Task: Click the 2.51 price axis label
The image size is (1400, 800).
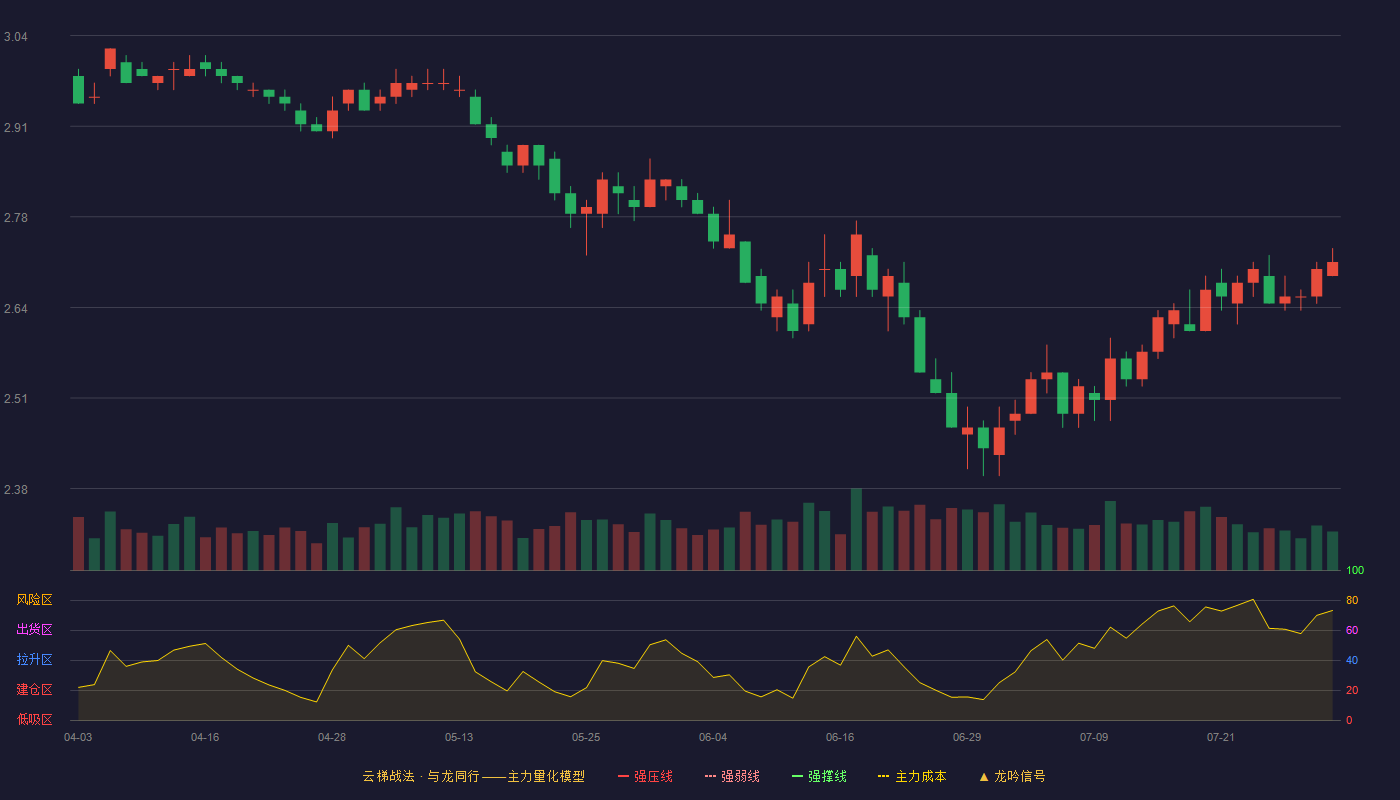Action: pyautogui.click(x=16, y=399)
